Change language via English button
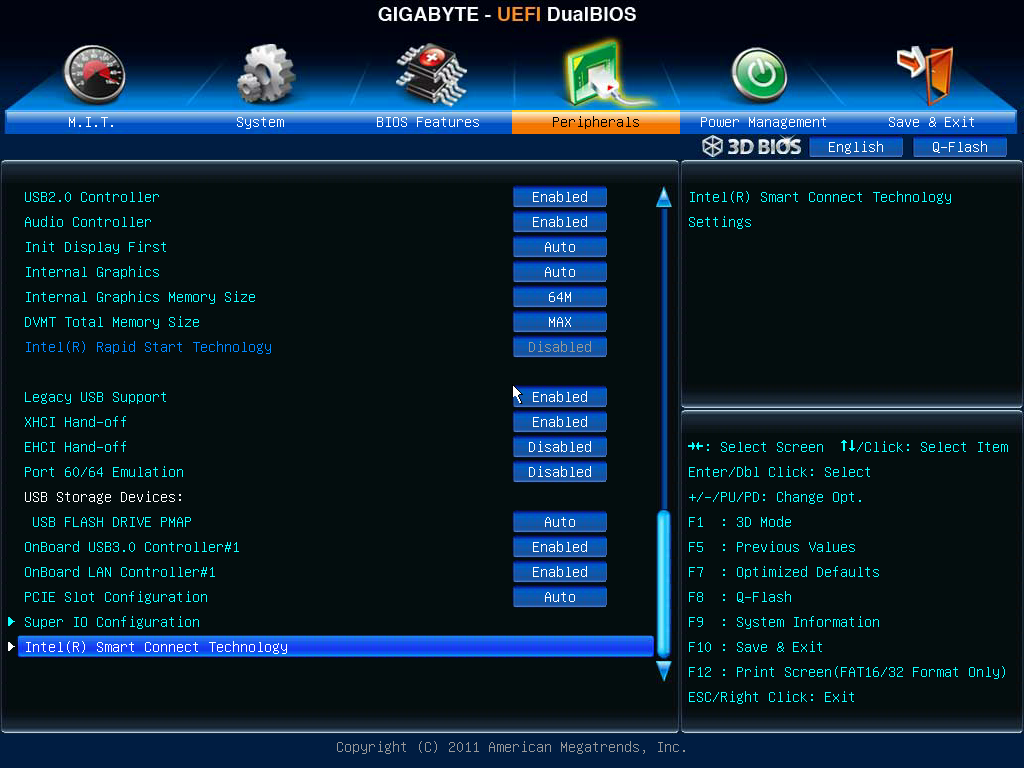Screen dimensions: 1024x768 [856, 147]
